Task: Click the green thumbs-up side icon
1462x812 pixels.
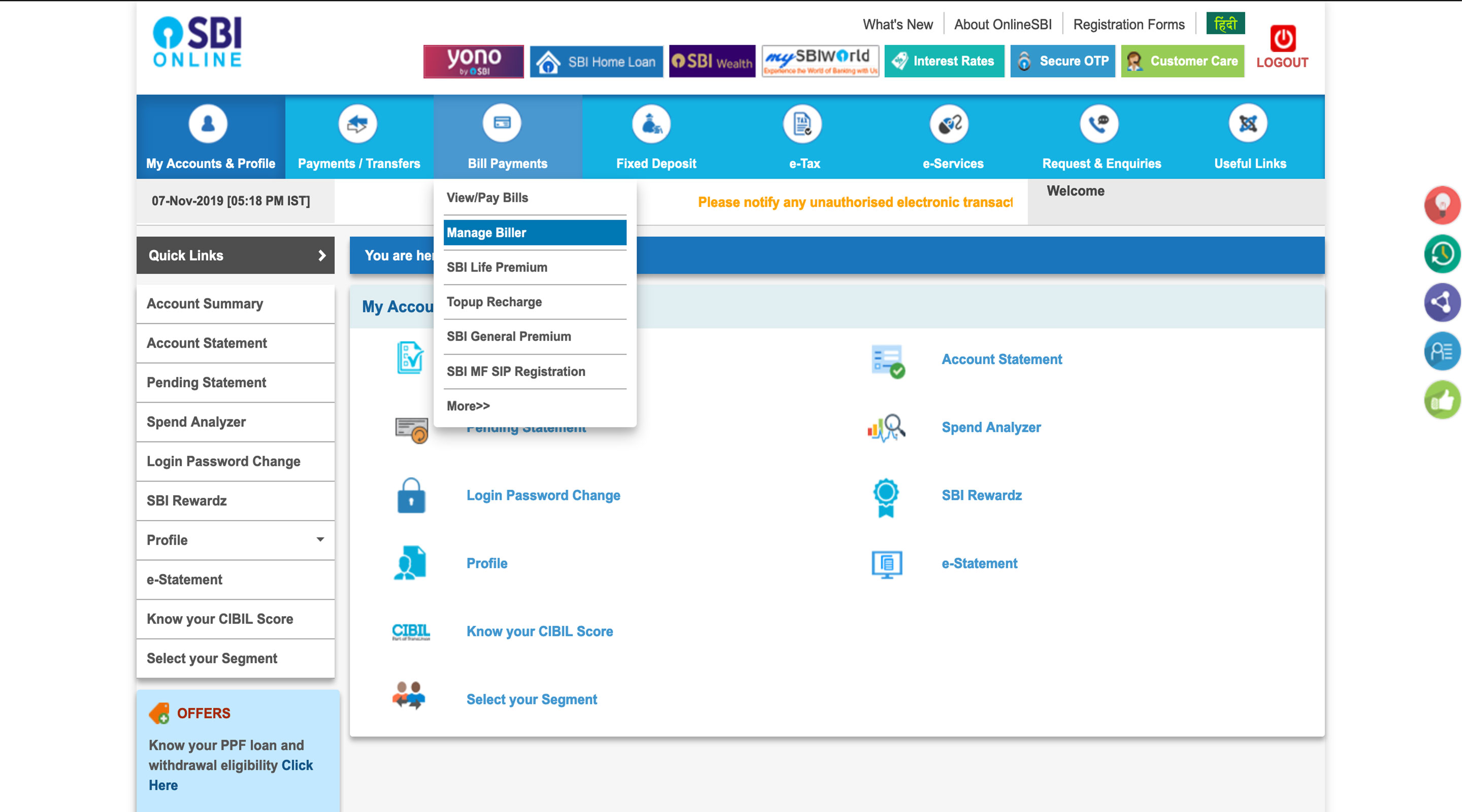Action: click(x=1442, y=400)
